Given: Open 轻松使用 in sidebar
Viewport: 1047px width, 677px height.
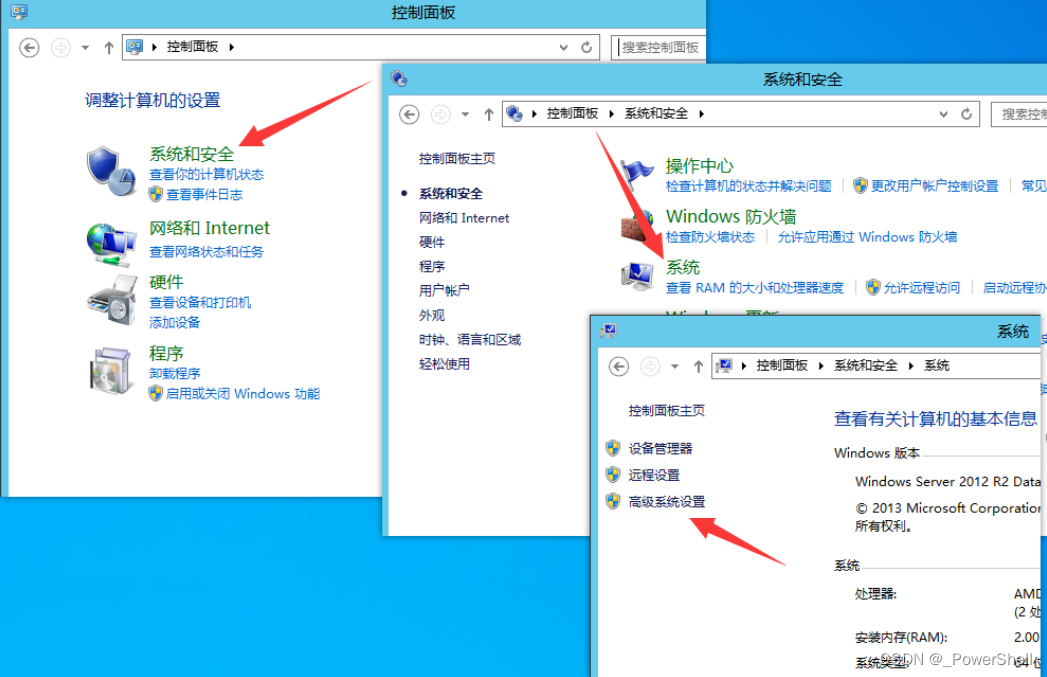Looking at the screenshot, I should [444, 364].
